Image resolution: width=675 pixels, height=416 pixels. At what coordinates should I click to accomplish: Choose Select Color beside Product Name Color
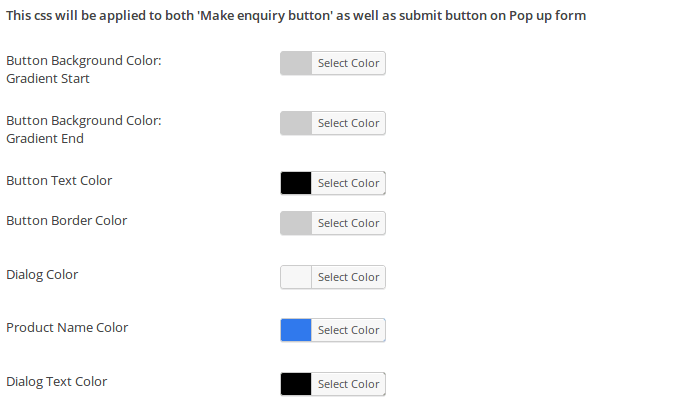[x=348, y=330]
